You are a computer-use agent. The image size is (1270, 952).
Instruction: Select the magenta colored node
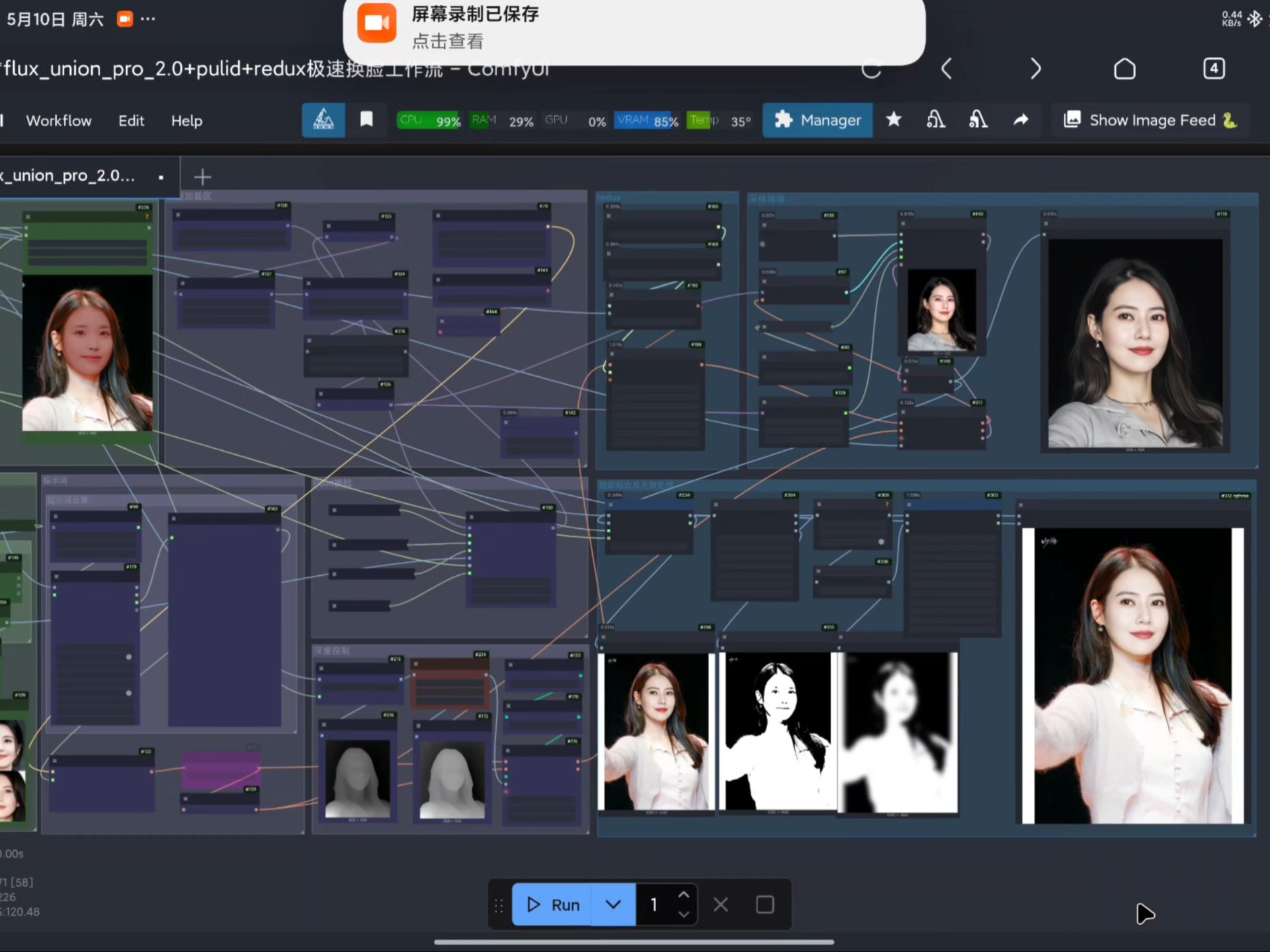click(220, 770)
